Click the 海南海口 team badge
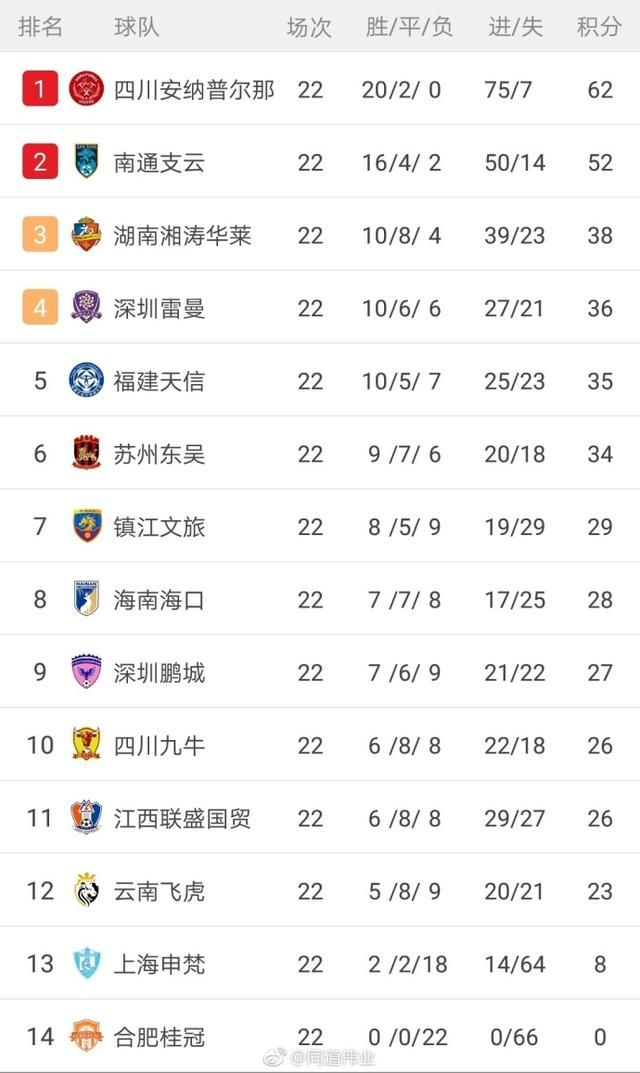Screen dimensions: 640x1073 coord(87,599)
